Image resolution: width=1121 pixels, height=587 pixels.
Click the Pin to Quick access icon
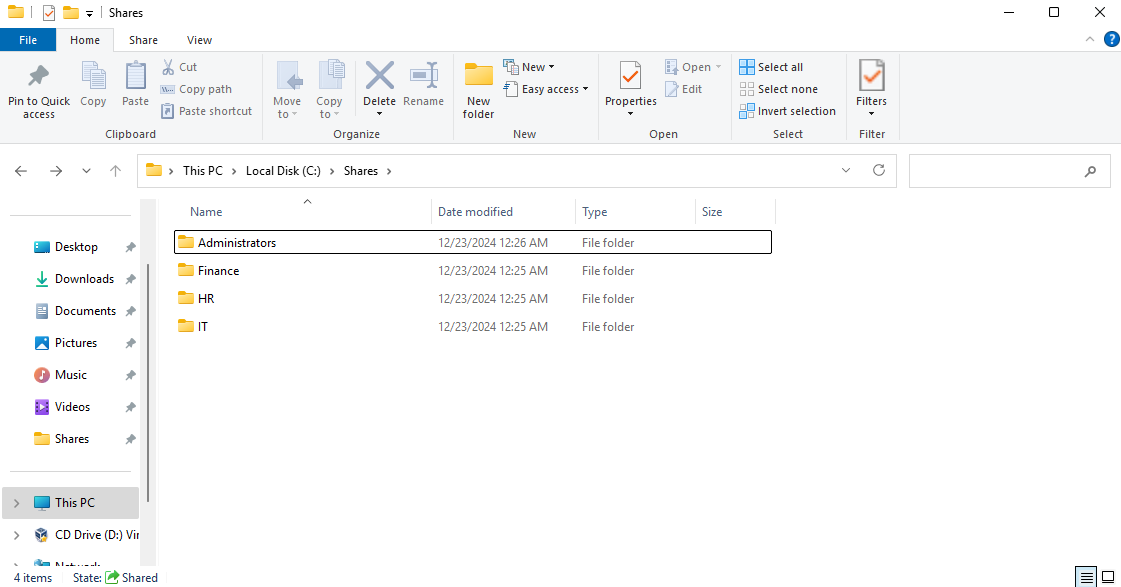39,77
